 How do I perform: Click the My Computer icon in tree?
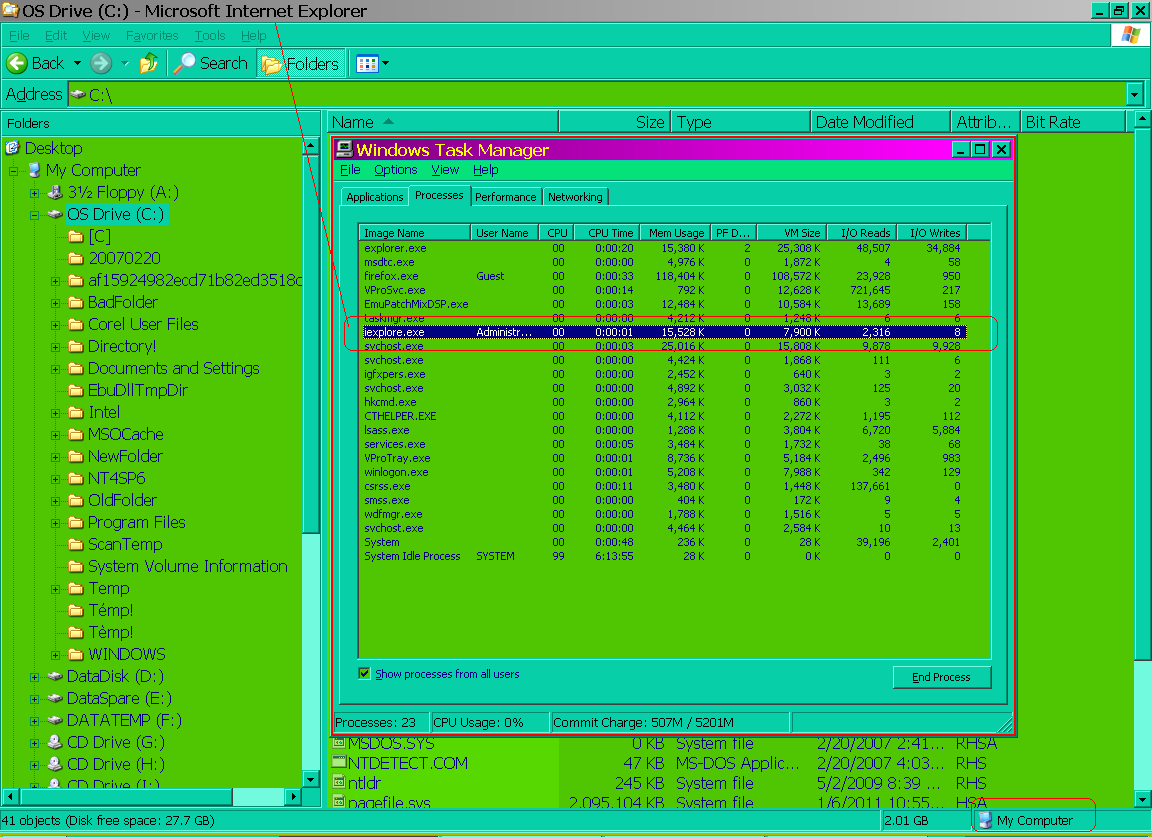34,170
